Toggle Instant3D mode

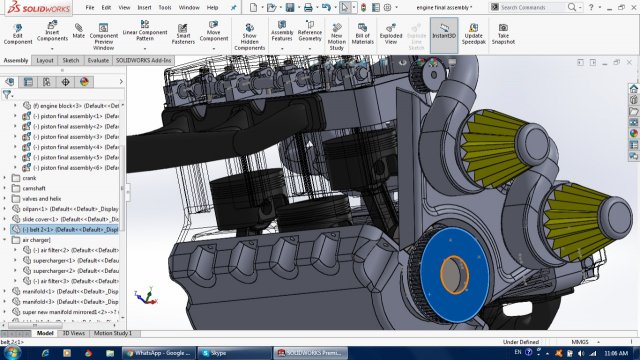pyautogui.click(x=444, y=35)
